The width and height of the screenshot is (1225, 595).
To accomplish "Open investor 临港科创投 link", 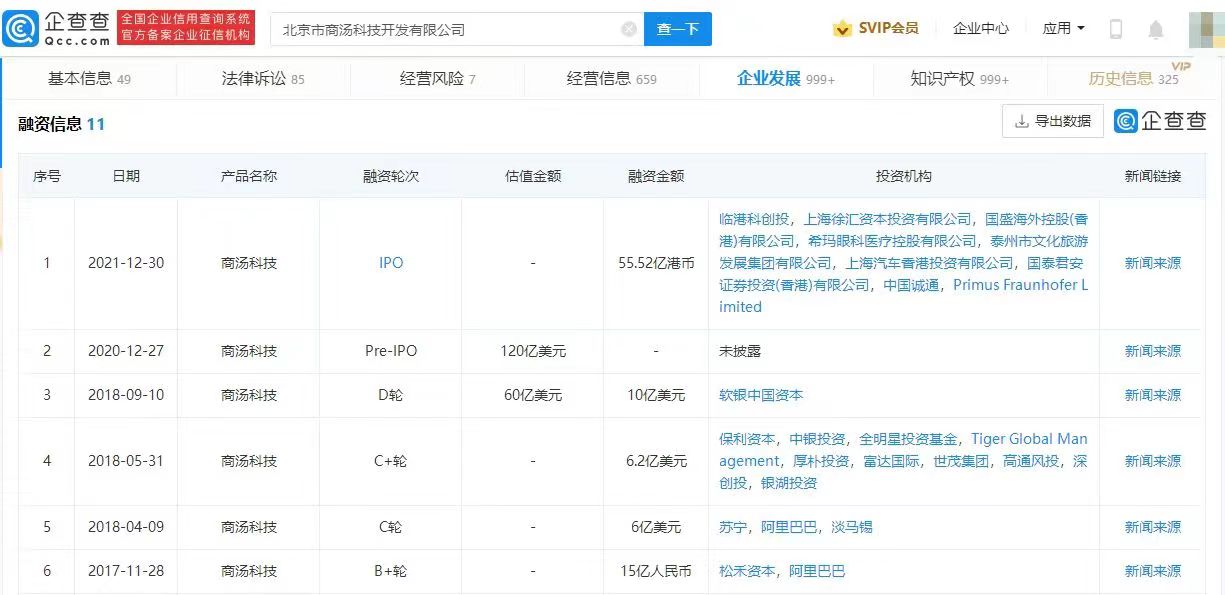I will point(755,219).
